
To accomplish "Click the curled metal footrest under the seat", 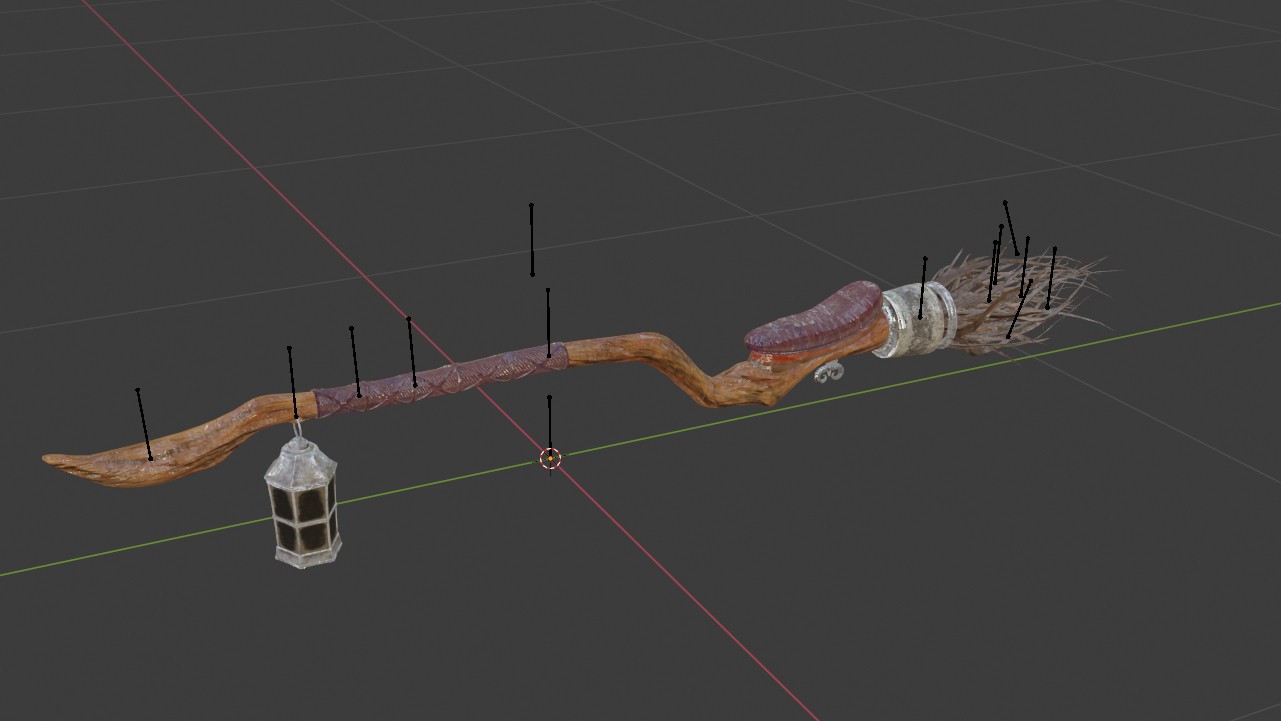I will point(830,373).
